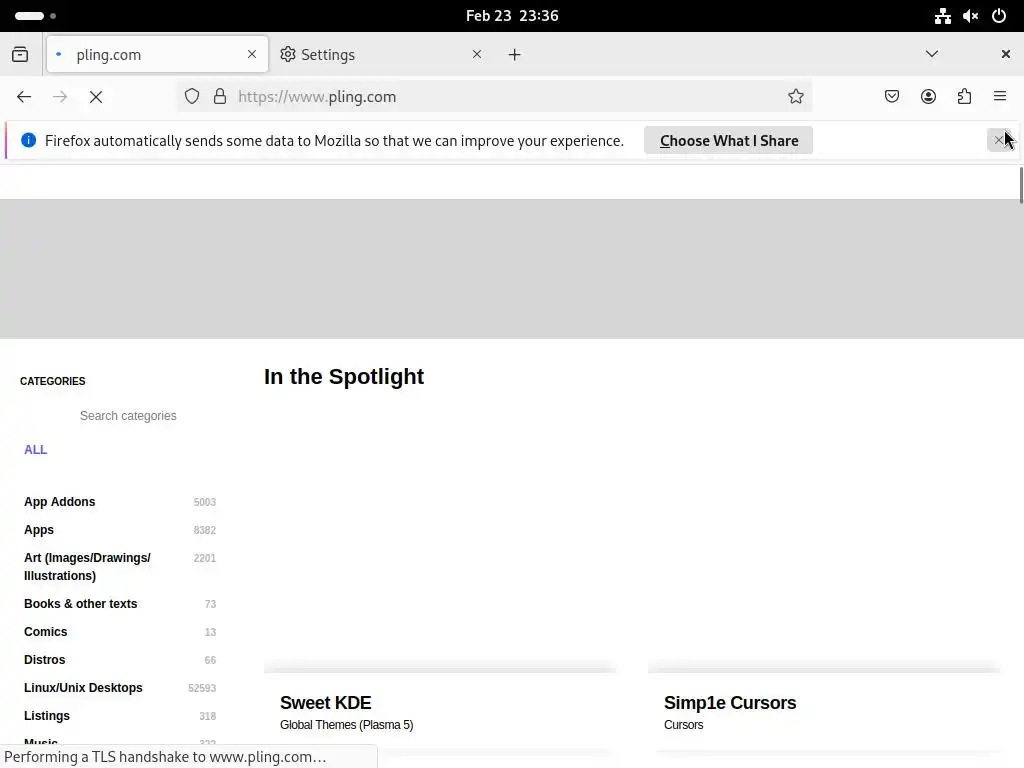Open the Firefox account icon
Image resolution: width=1024 pixels, height=768 pixels.
click(928, 97)
